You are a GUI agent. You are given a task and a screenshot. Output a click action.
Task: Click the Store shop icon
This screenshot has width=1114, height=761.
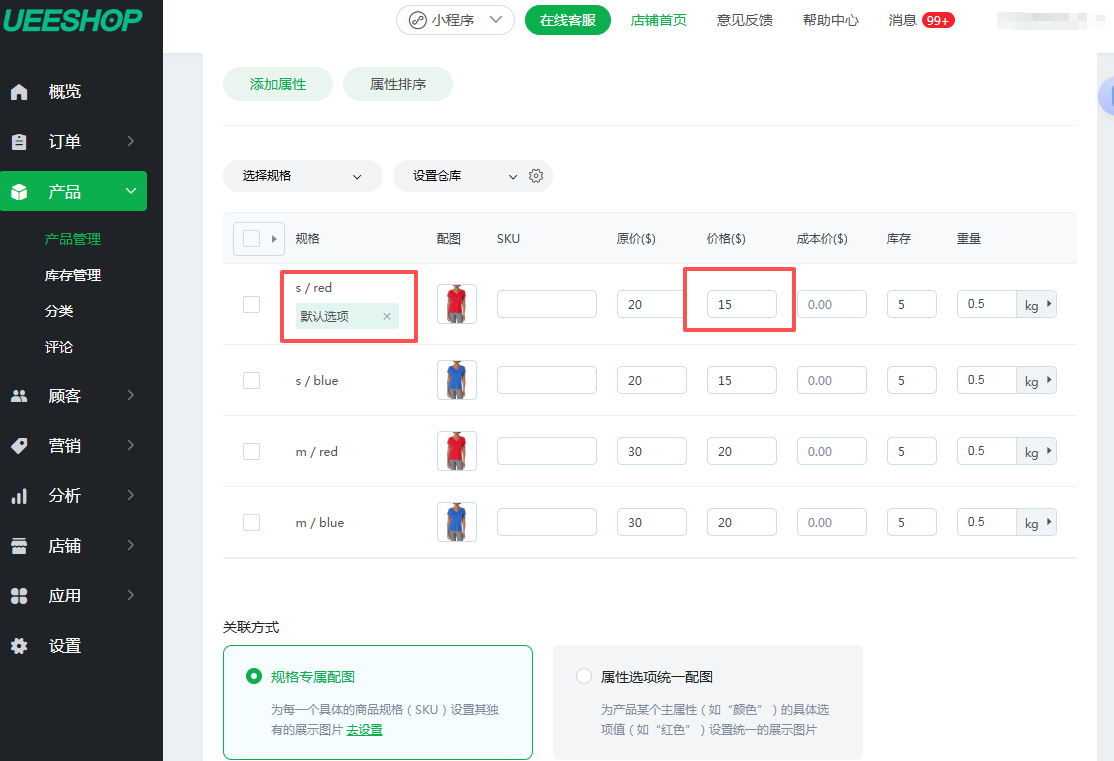point(19,546)
